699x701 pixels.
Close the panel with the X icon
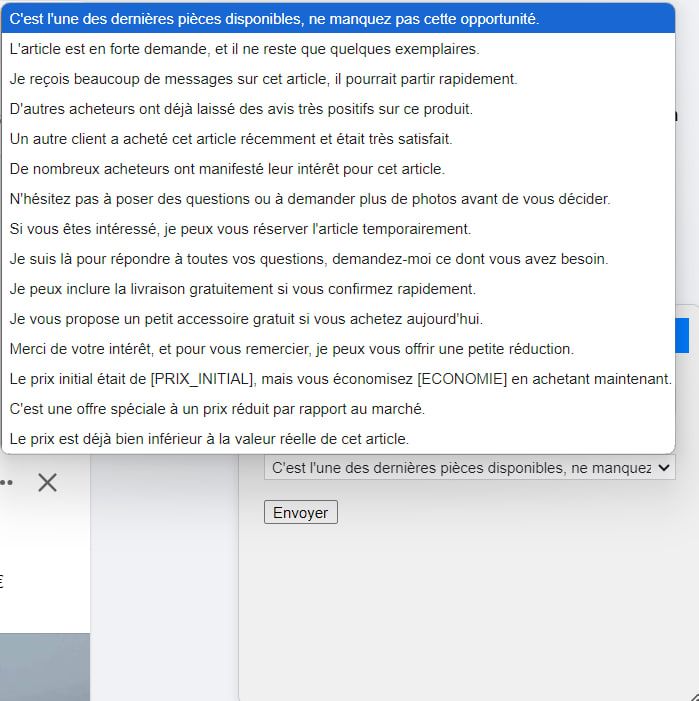[47, 482]
